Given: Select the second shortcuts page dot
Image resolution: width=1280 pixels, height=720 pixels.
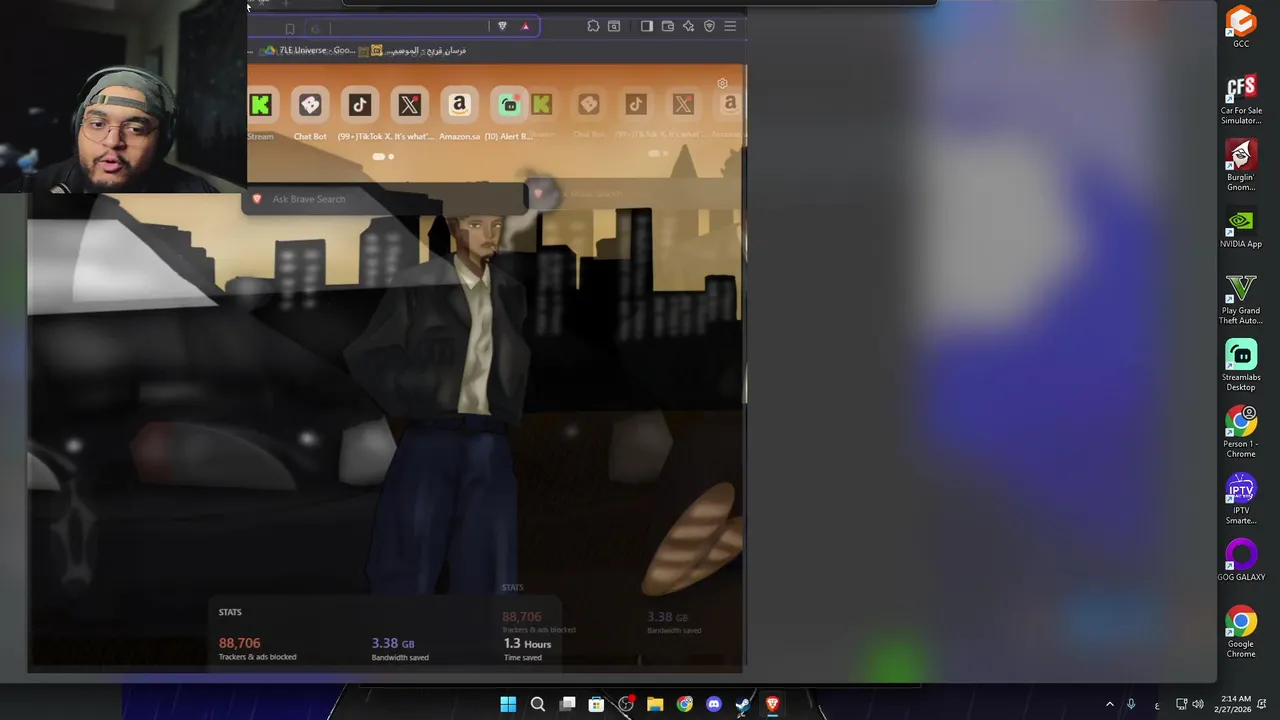Looking at the screenshot, I should 391,156.
